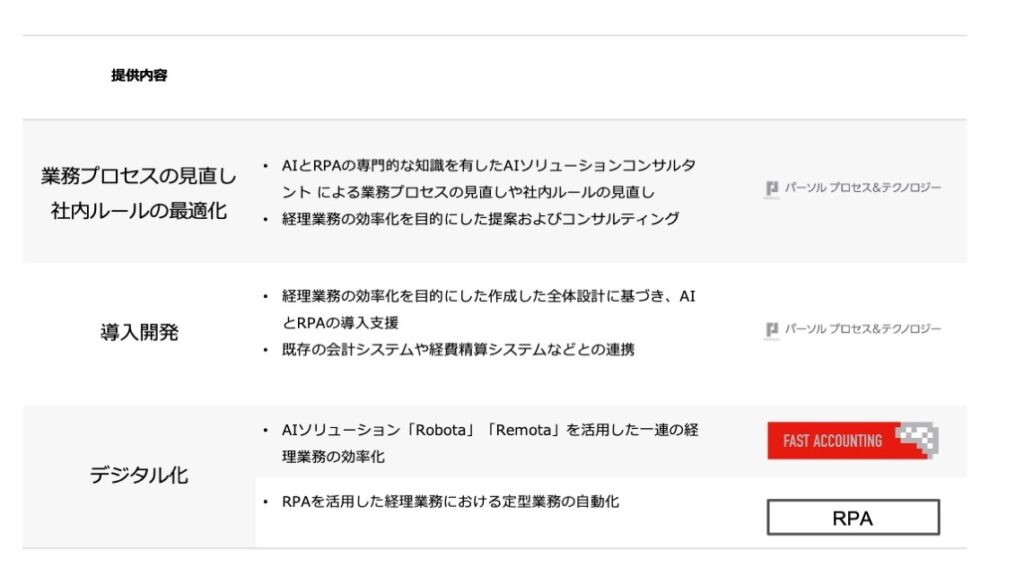Click the 提供内容 header label
The image size is (1024, 568).
click(139, 75)
